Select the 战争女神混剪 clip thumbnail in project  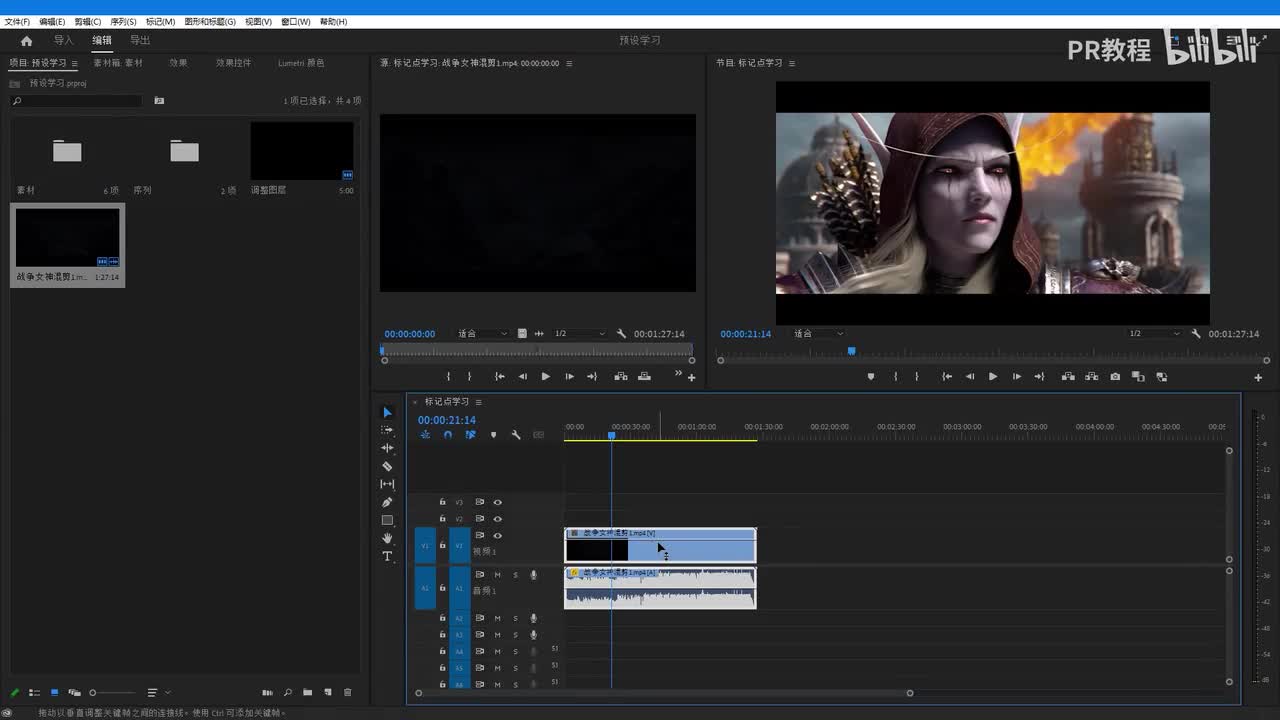pos(67,238)
